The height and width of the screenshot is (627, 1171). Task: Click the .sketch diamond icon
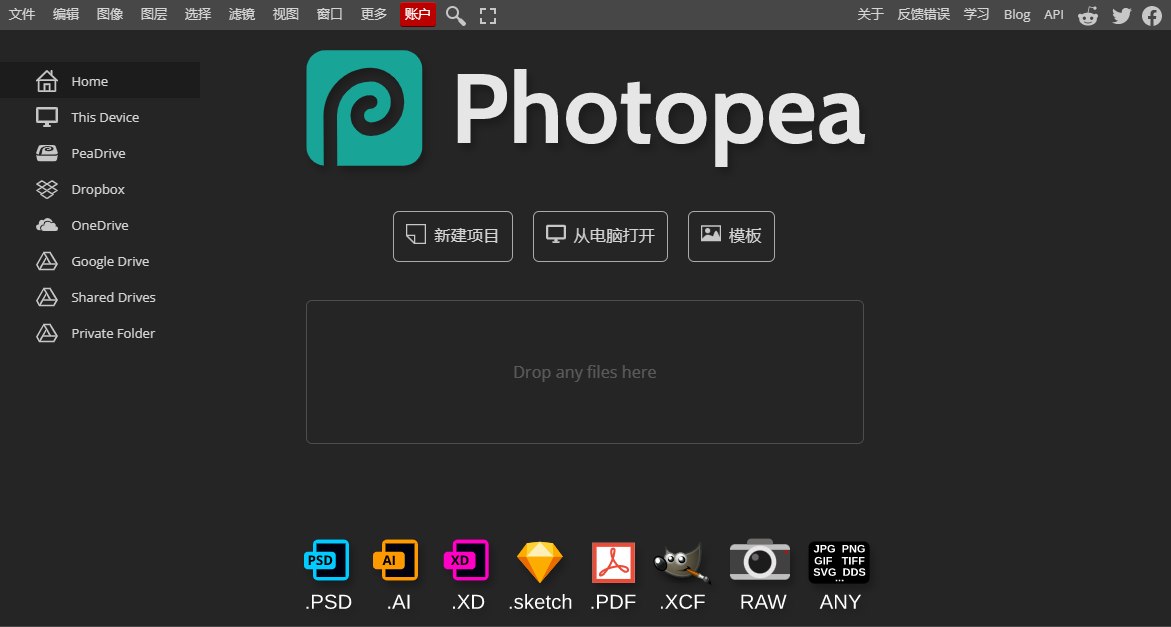coord(540,562)
